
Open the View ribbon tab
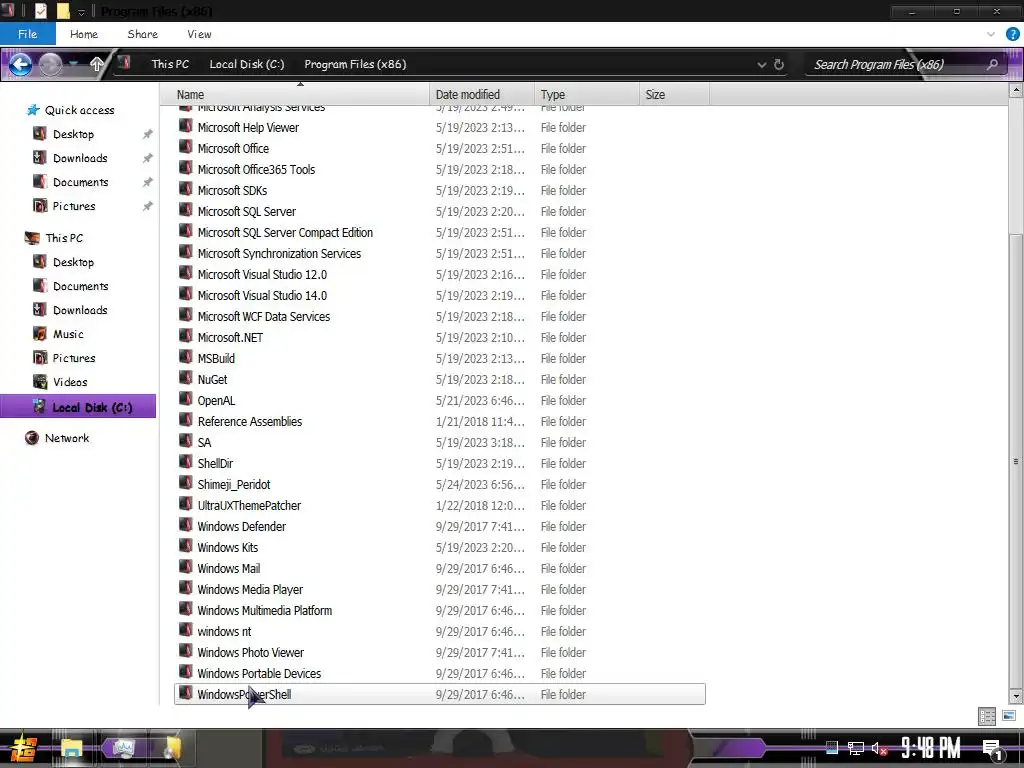point(199,34)
